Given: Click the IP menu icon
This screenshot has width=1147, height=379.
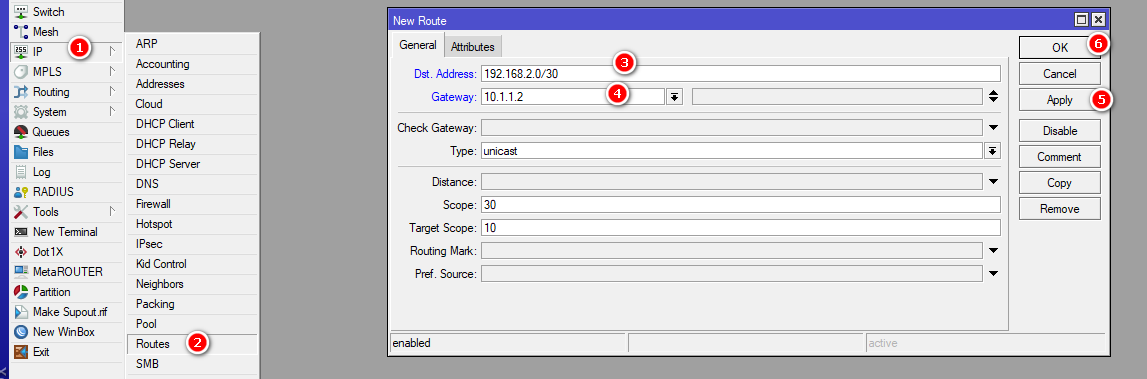Looking at the screenshot, I should (21, 52).
